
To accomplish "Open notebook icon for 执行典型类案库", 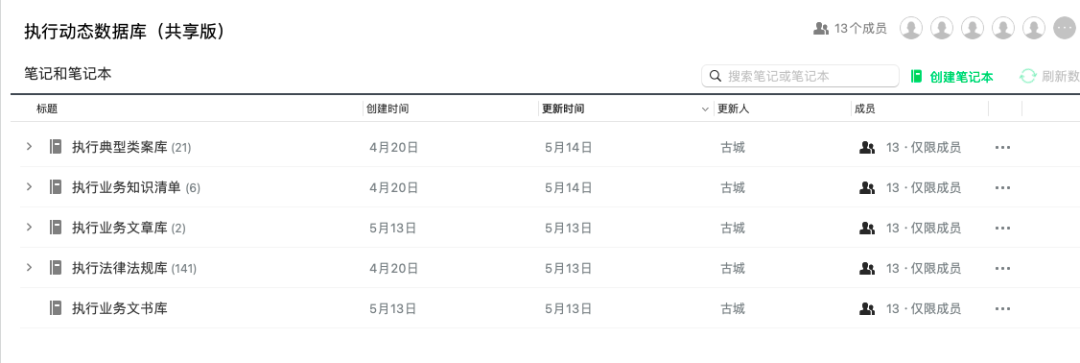I will coord(56,147).
